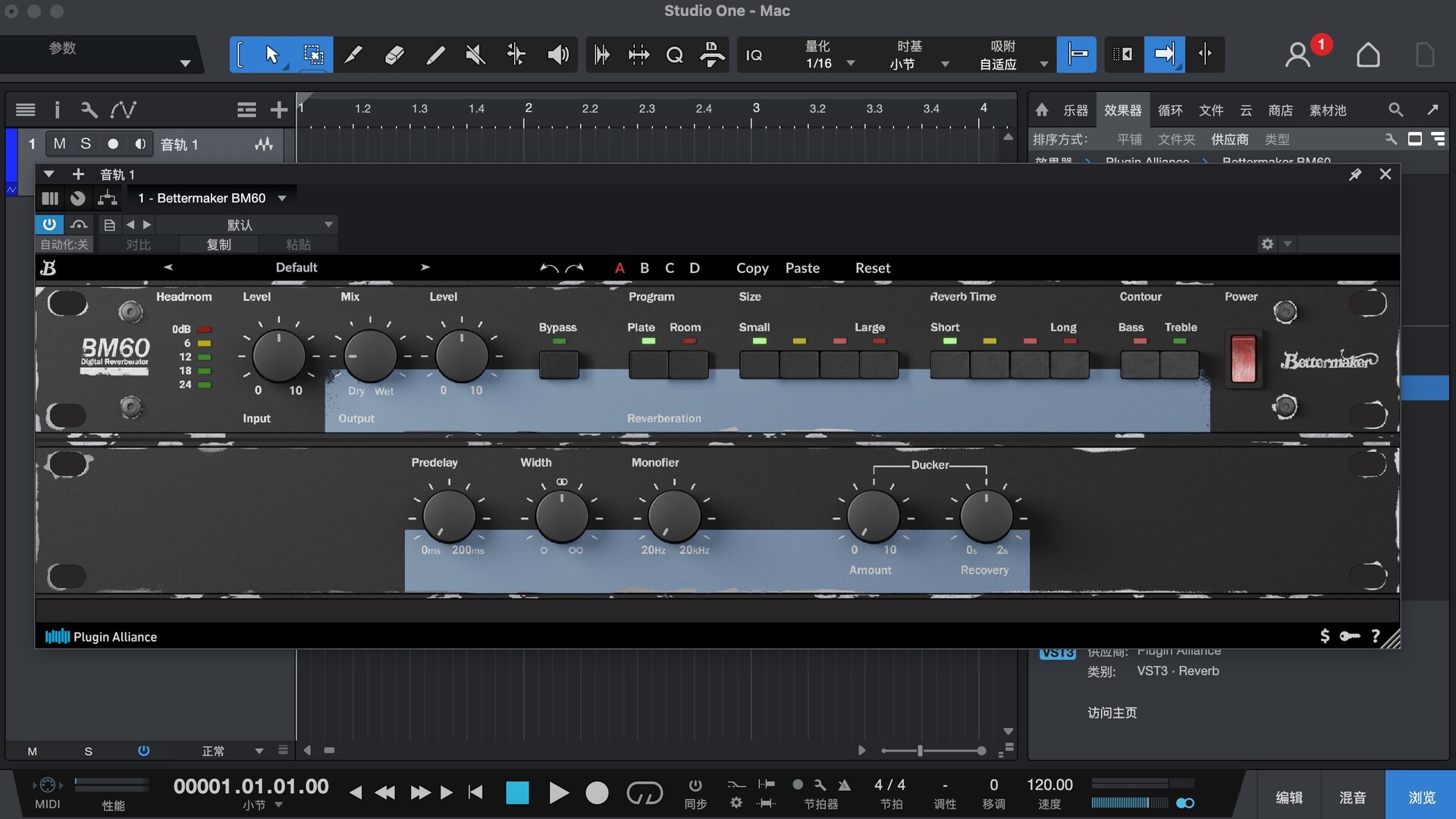Select the Arrow tool in toolbar
1456x819 pixels.
click(271, 55)
